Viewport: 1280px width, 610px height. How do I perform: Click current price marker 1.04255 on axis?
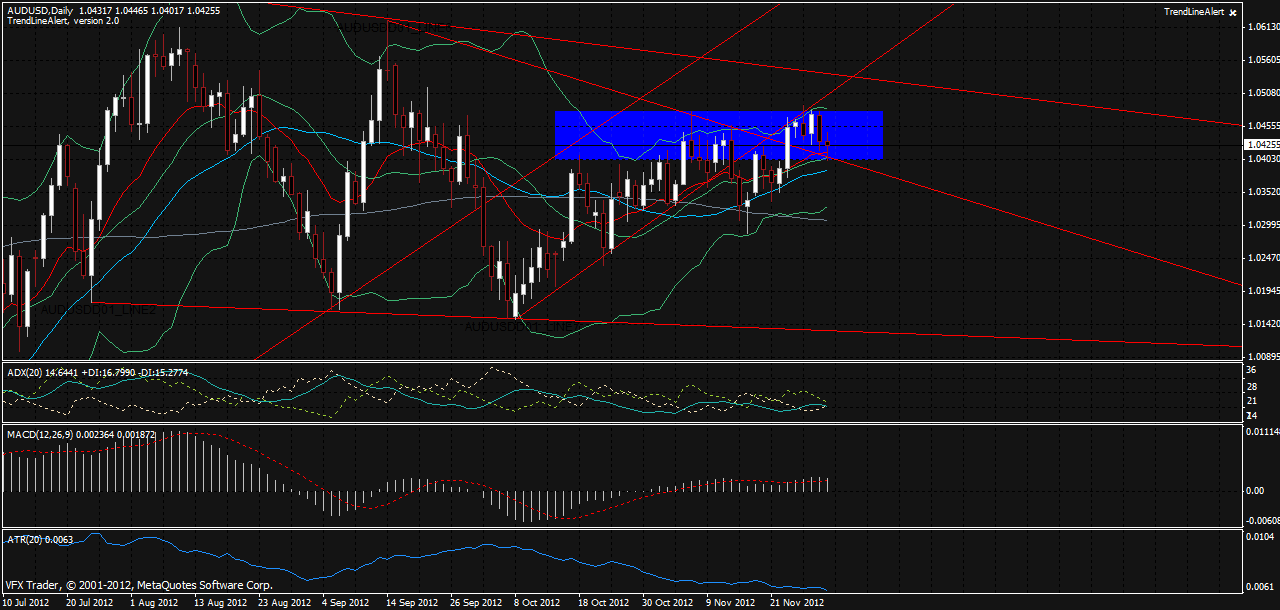coord(1260,144)
